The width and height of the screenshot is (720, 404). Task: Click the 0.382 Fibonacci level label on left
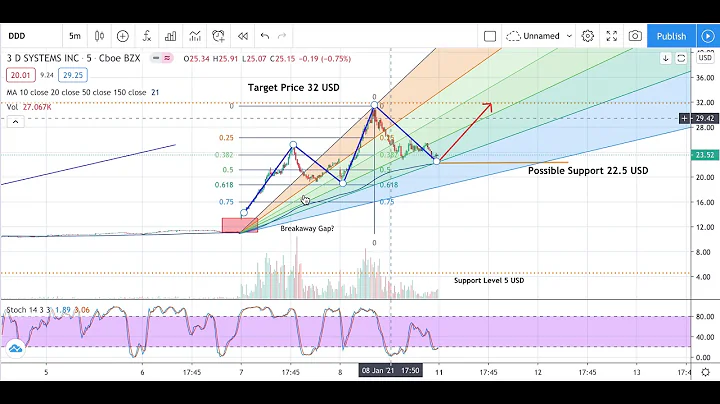(224, 155)
